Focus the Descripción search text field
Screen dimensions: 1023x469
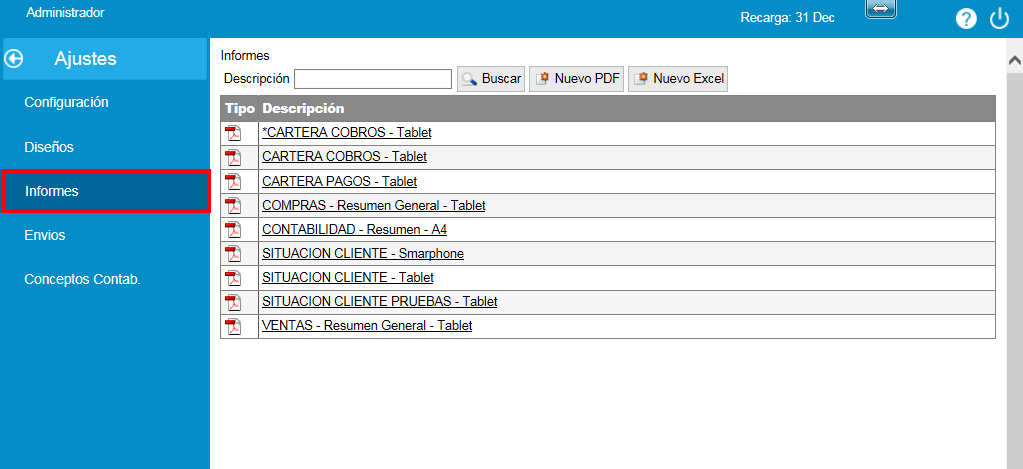click(373, 79)
